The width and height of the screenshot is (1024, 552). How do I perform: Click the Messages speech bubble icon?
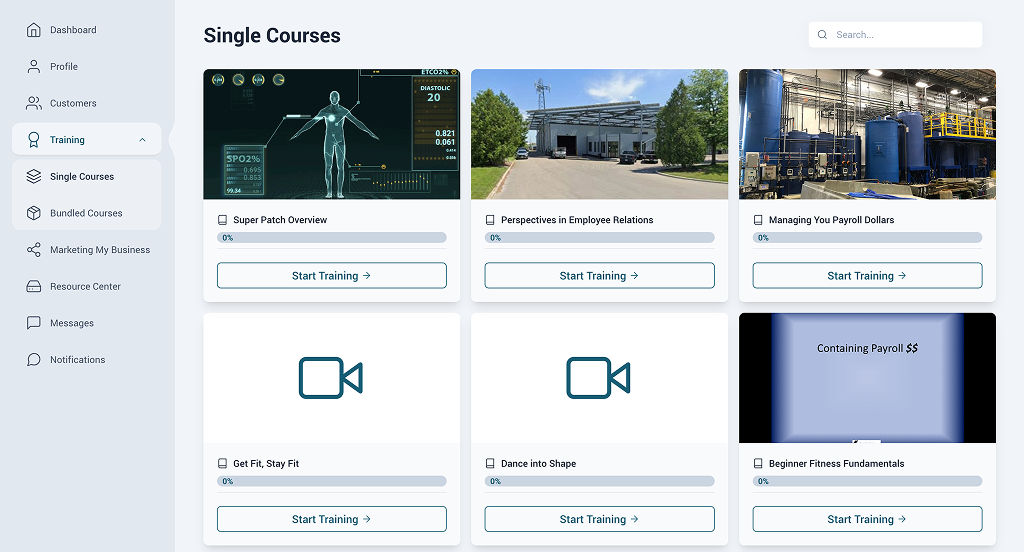coord(34,323)
